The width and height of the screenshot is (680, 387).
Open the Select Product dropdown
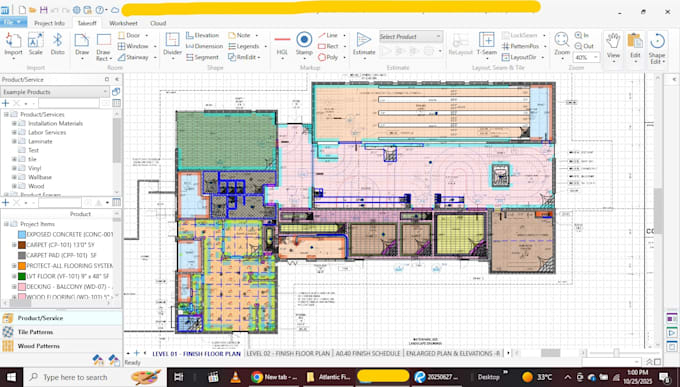411,37
